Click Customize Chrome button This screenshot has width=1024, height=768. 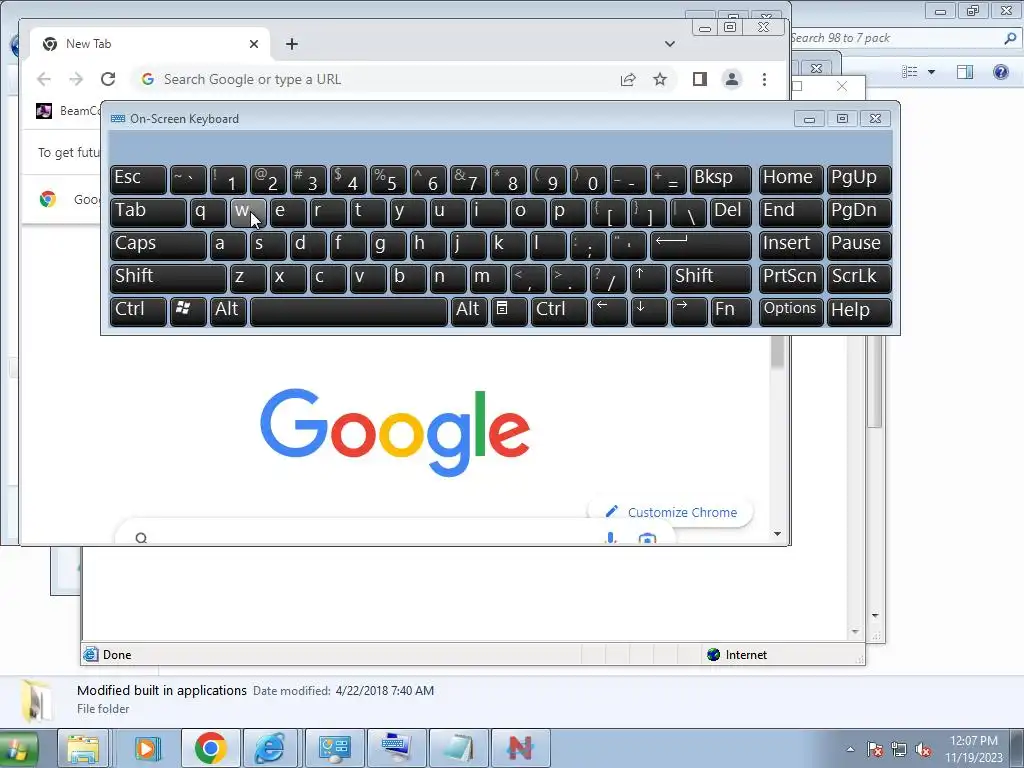point(671,512)
